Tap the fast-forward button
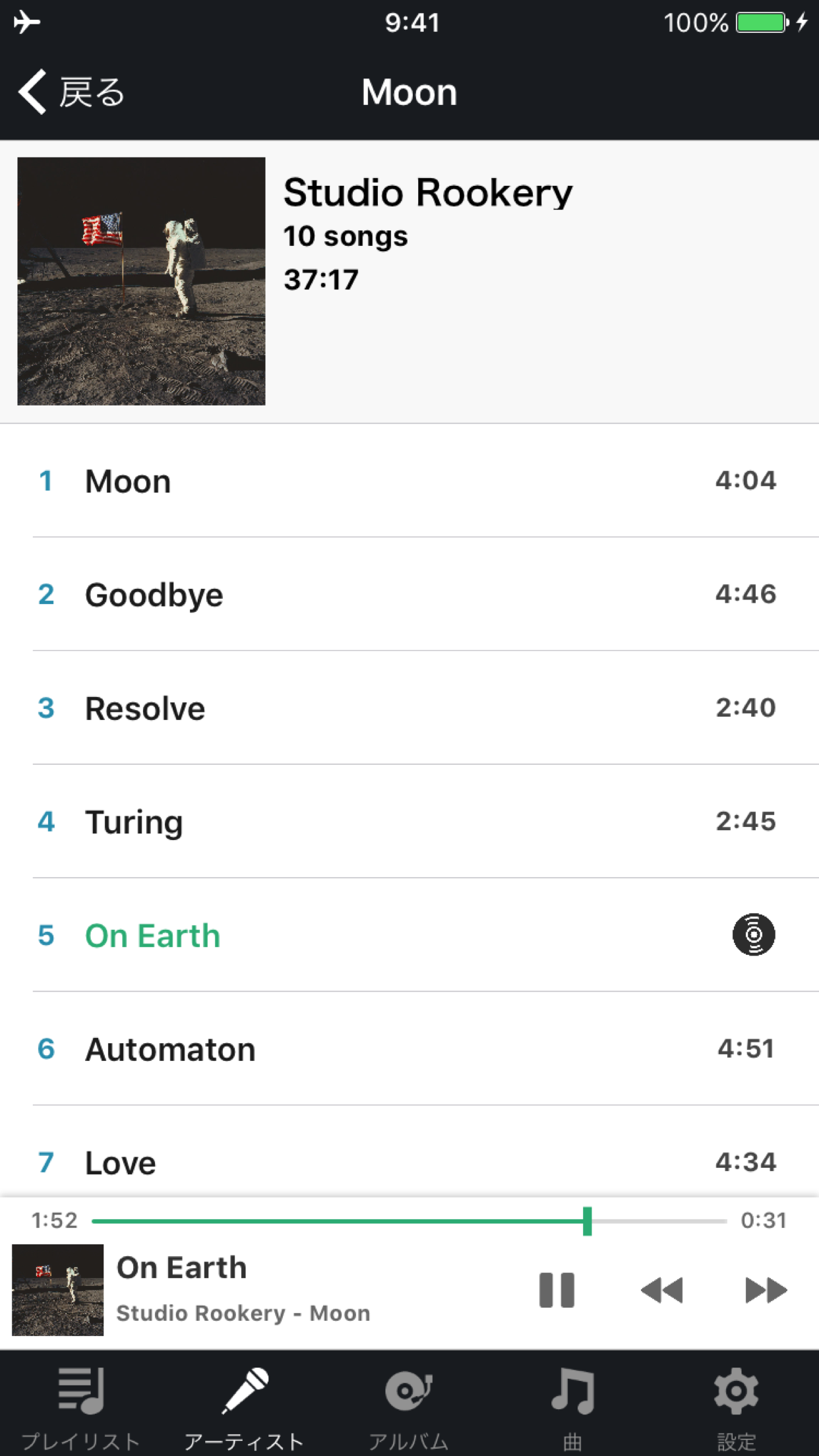This screenshot has height=1456, width=819. click(x=766, y=1290)
